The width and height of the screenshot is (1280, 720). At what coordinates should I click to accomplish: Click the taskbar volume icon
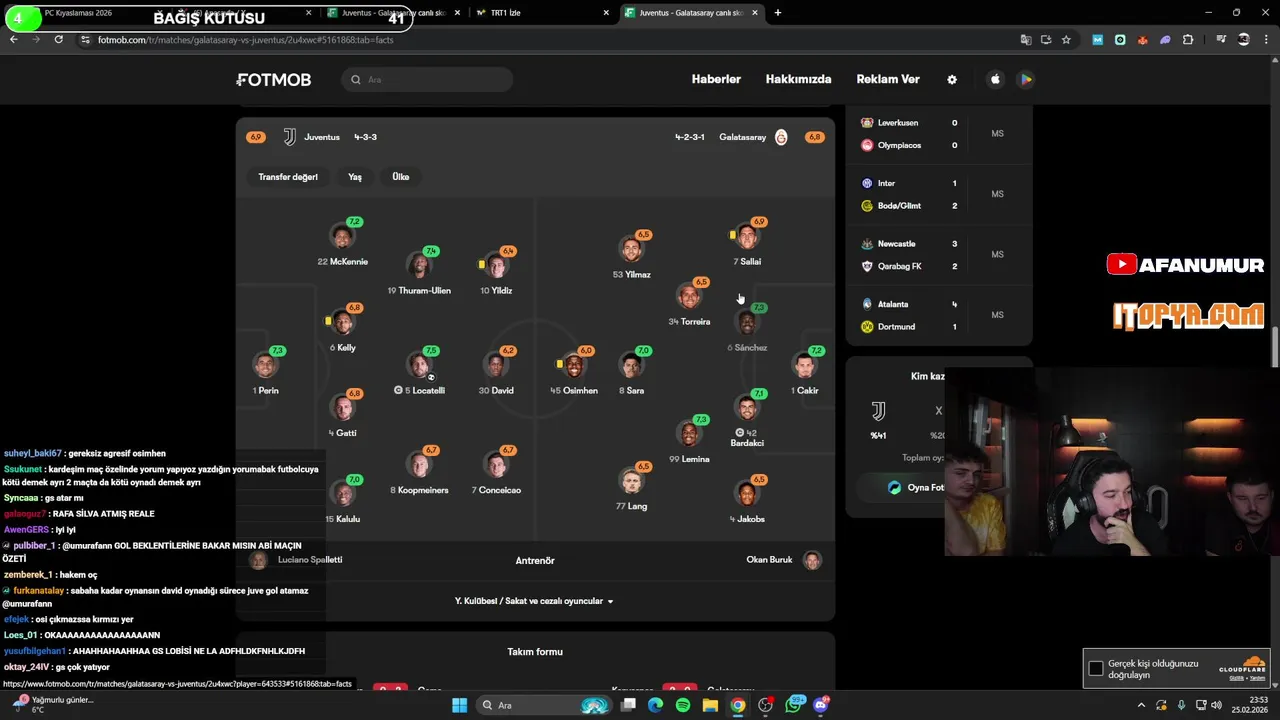(x=1216, y=705)
